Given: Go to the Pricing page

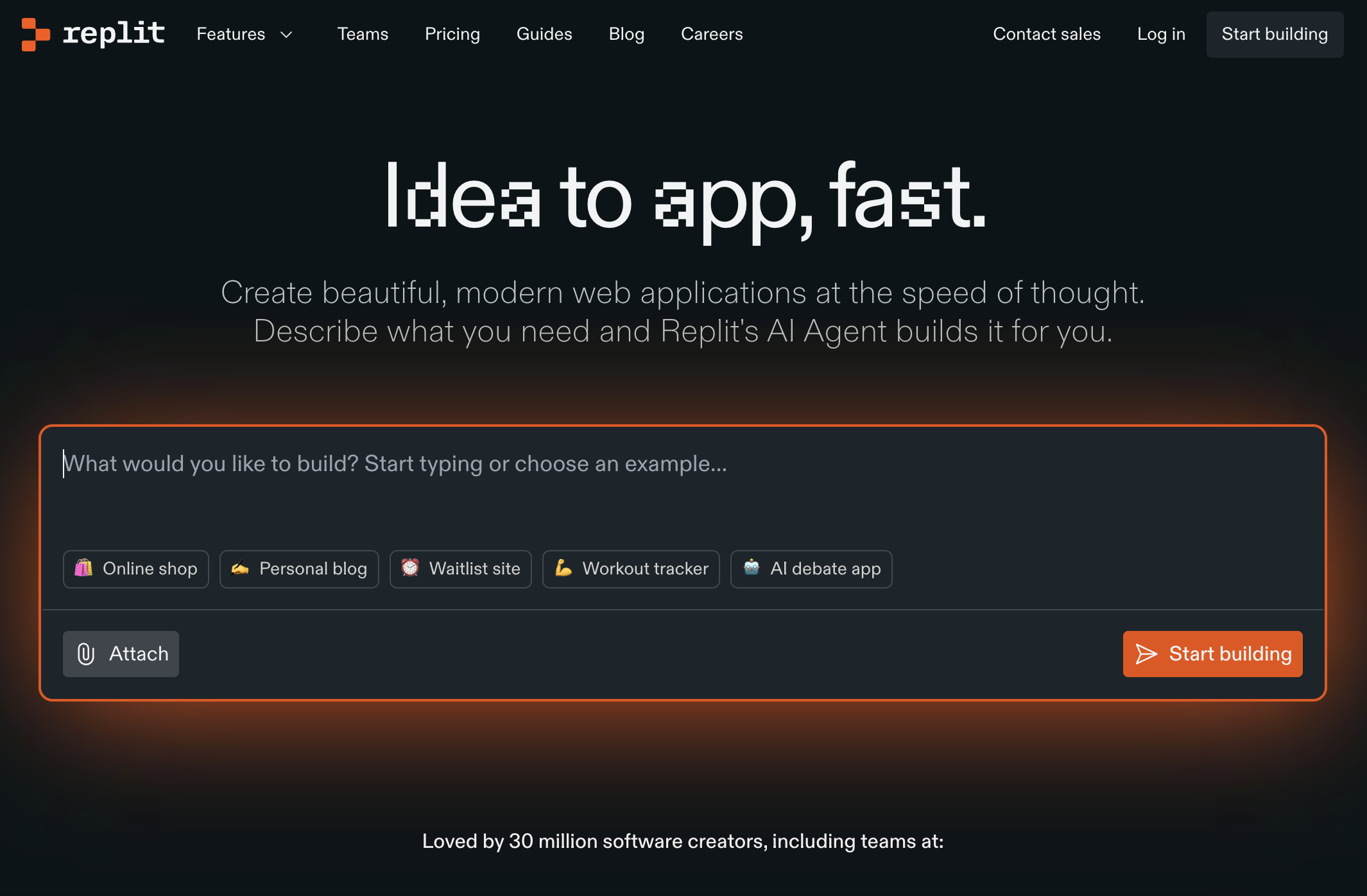Looking at the screenshot, I should pos(452,34).
